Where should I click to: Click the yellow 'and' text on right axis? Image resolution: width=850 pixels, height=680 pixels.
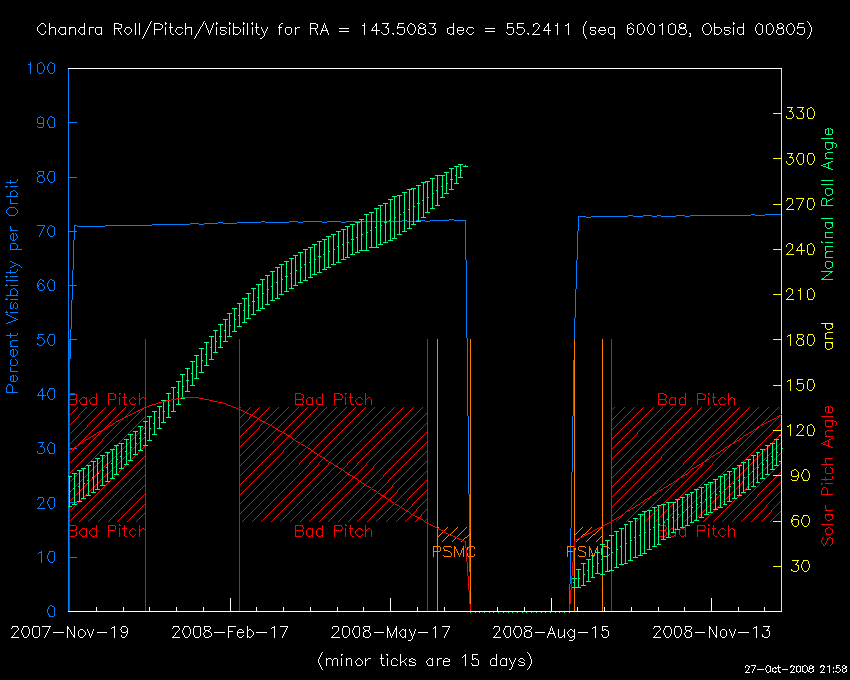[x=827, y=339]
